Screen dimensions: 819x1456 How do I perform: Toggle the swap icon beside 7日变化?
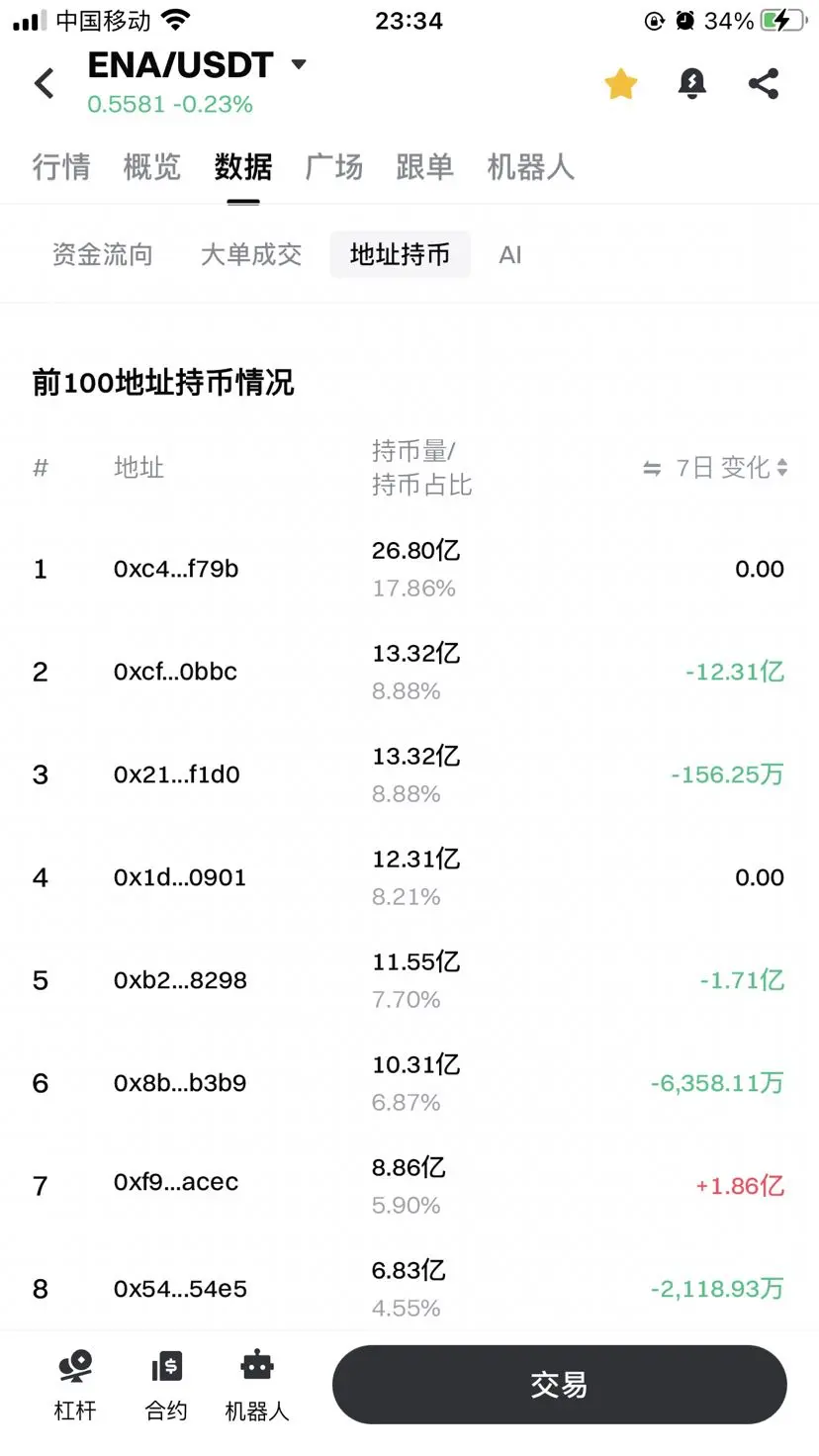click(652, 468)
